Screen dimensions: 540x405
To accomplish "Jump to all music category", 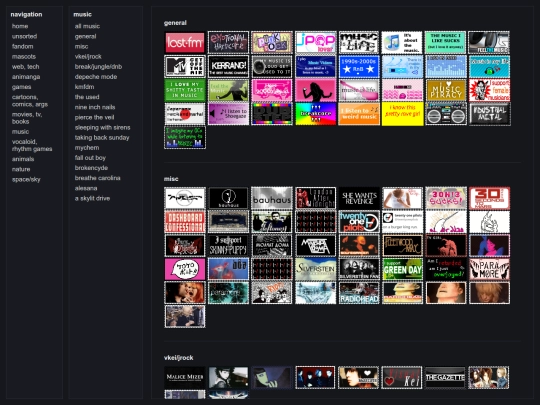I will click(87, 26).
